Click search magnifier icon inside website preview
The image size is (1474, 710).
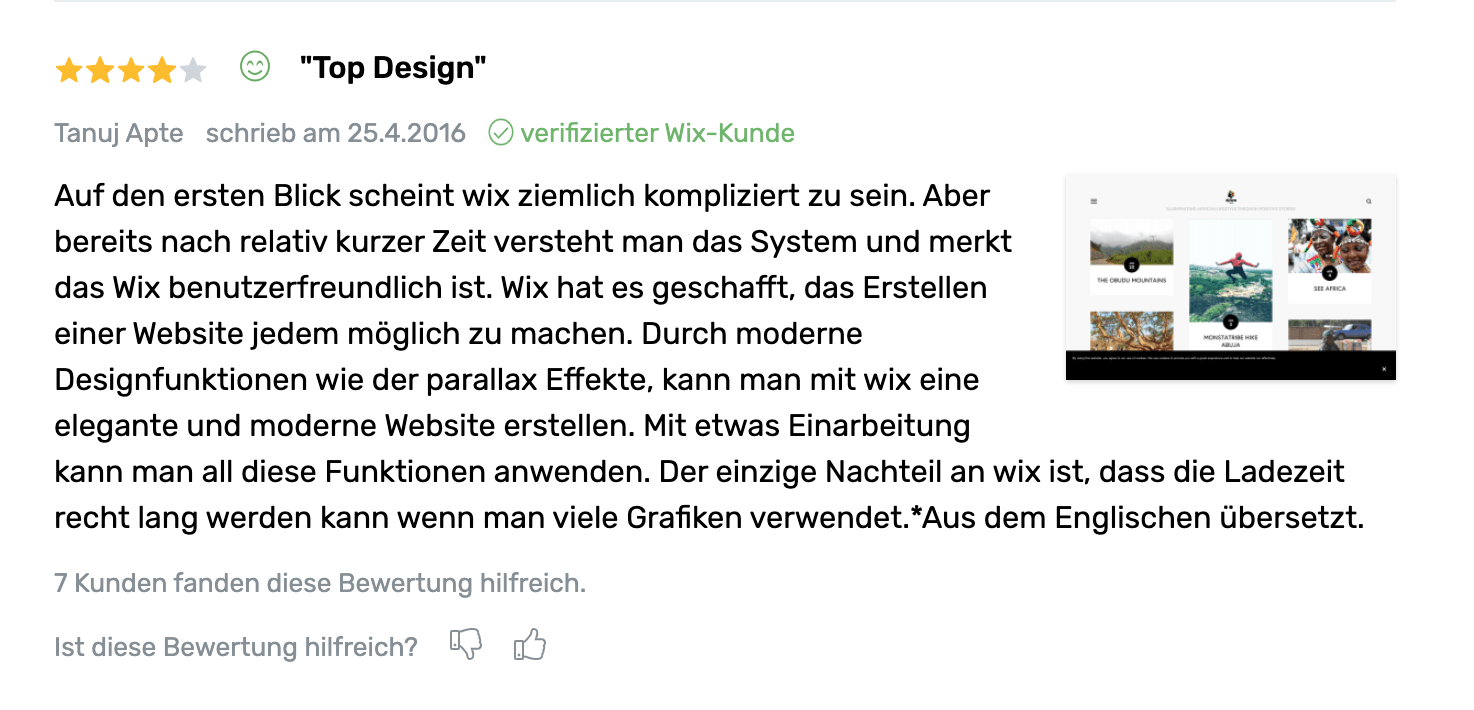(1369, 201)
